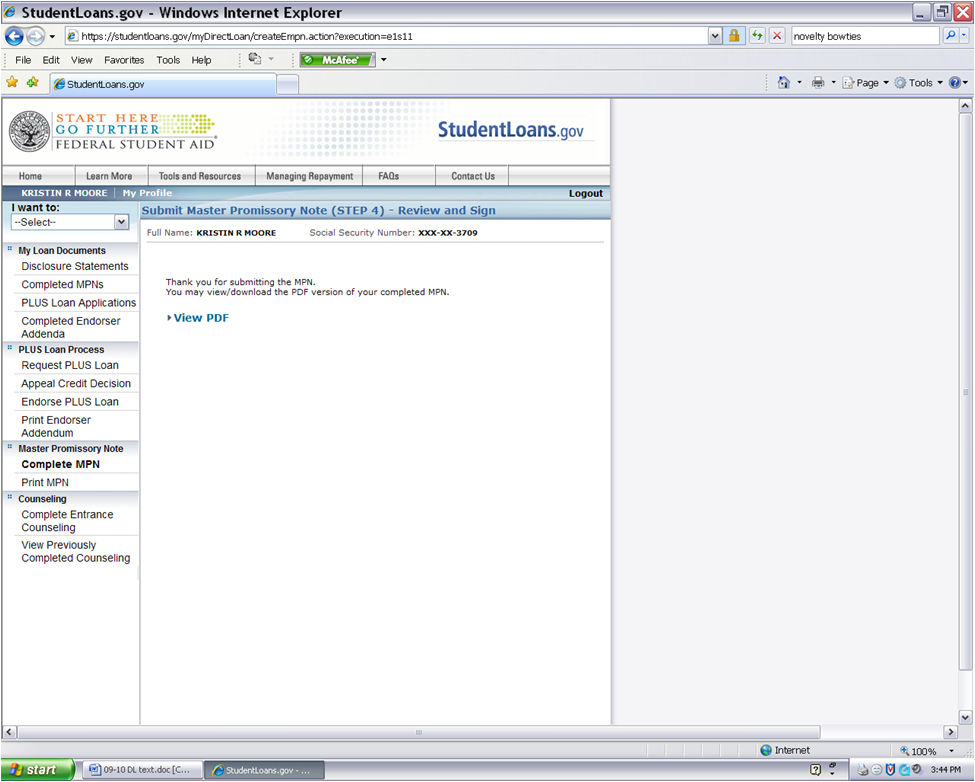Image resolution: width=975 pixels, height=782 pixels.
Task: Click the Stop loading red X icon
Action: click(777, 36)
